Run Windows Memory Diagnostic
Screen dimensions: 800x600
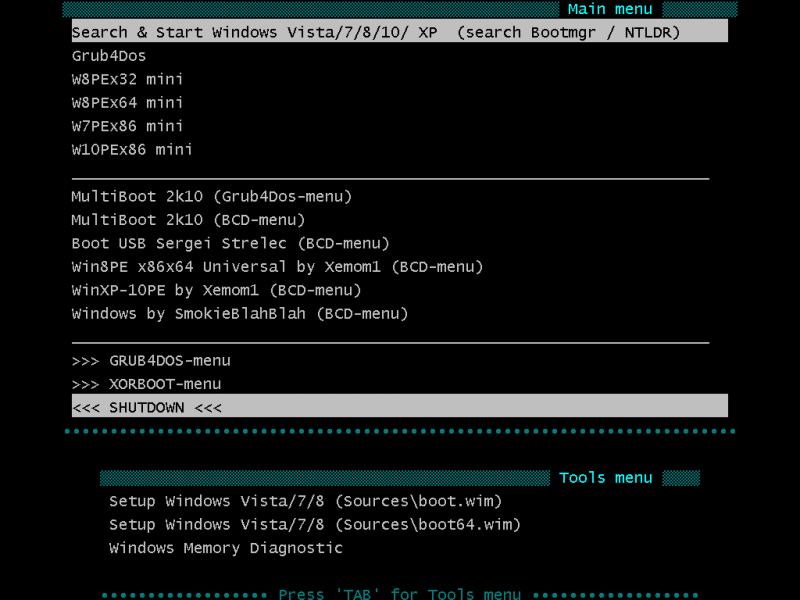pos(226,548)
